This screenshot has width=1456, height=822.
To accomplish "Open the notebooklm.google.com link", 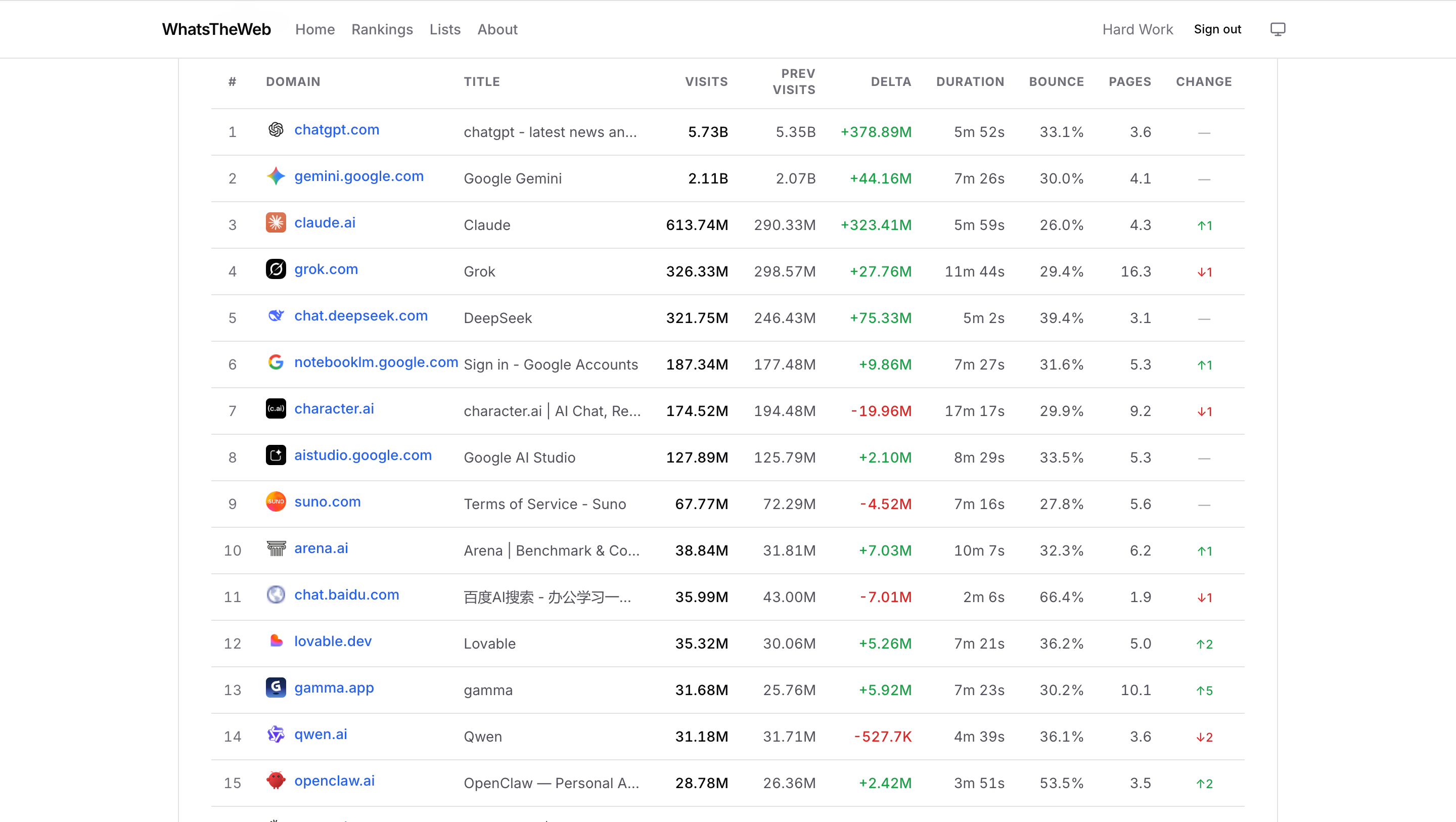I will tap(376, 362).
